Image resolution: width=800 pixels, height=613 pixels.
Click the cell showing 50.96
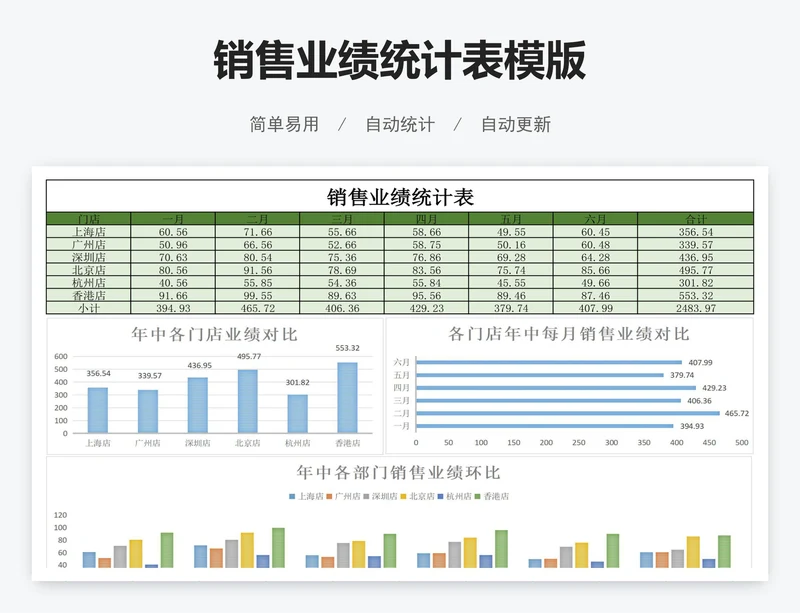pyautogui.click(x=173, y=244)
